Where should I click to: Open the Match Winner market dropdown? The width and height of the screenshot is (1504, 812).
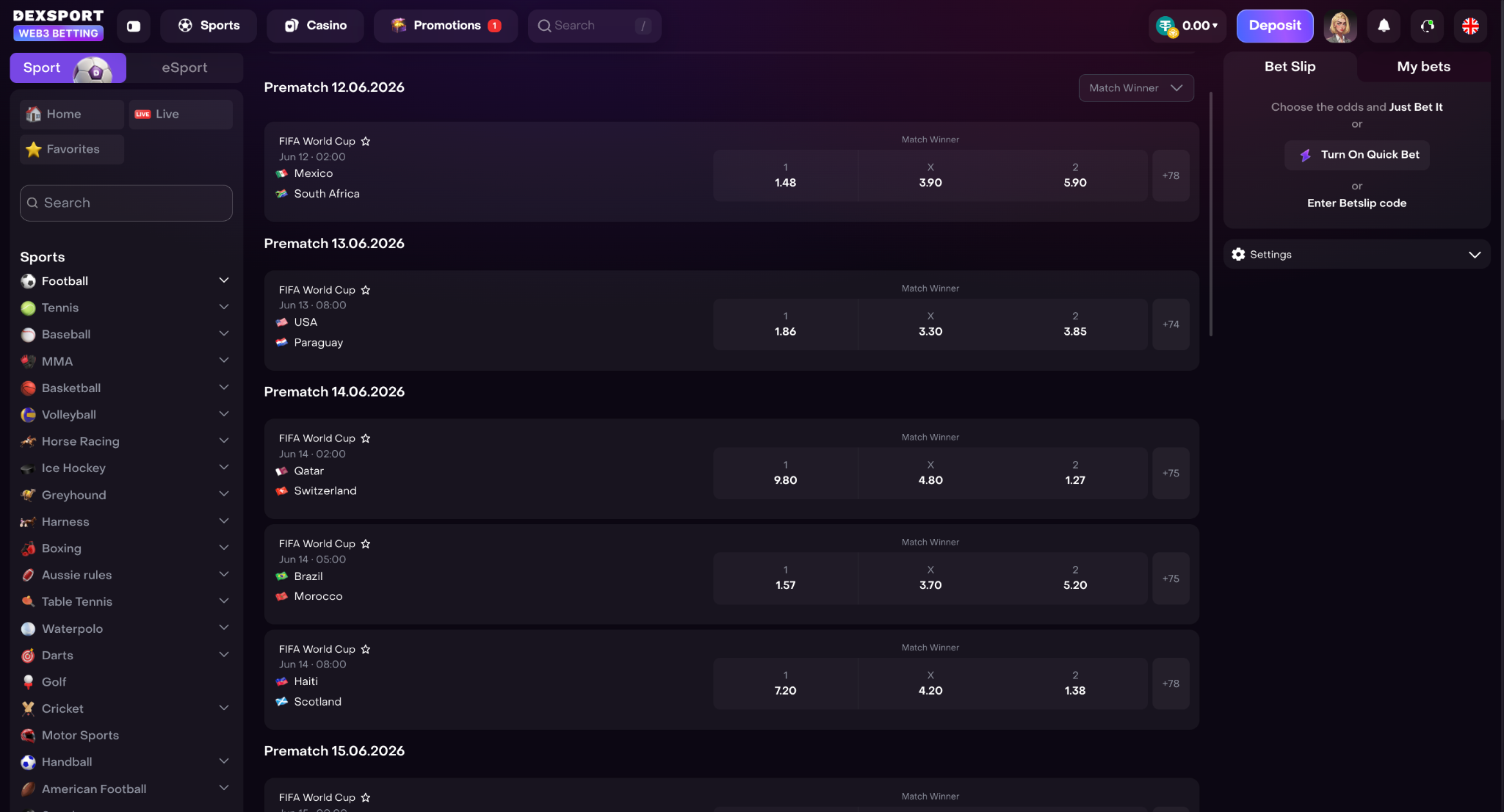click(1135, 88)
